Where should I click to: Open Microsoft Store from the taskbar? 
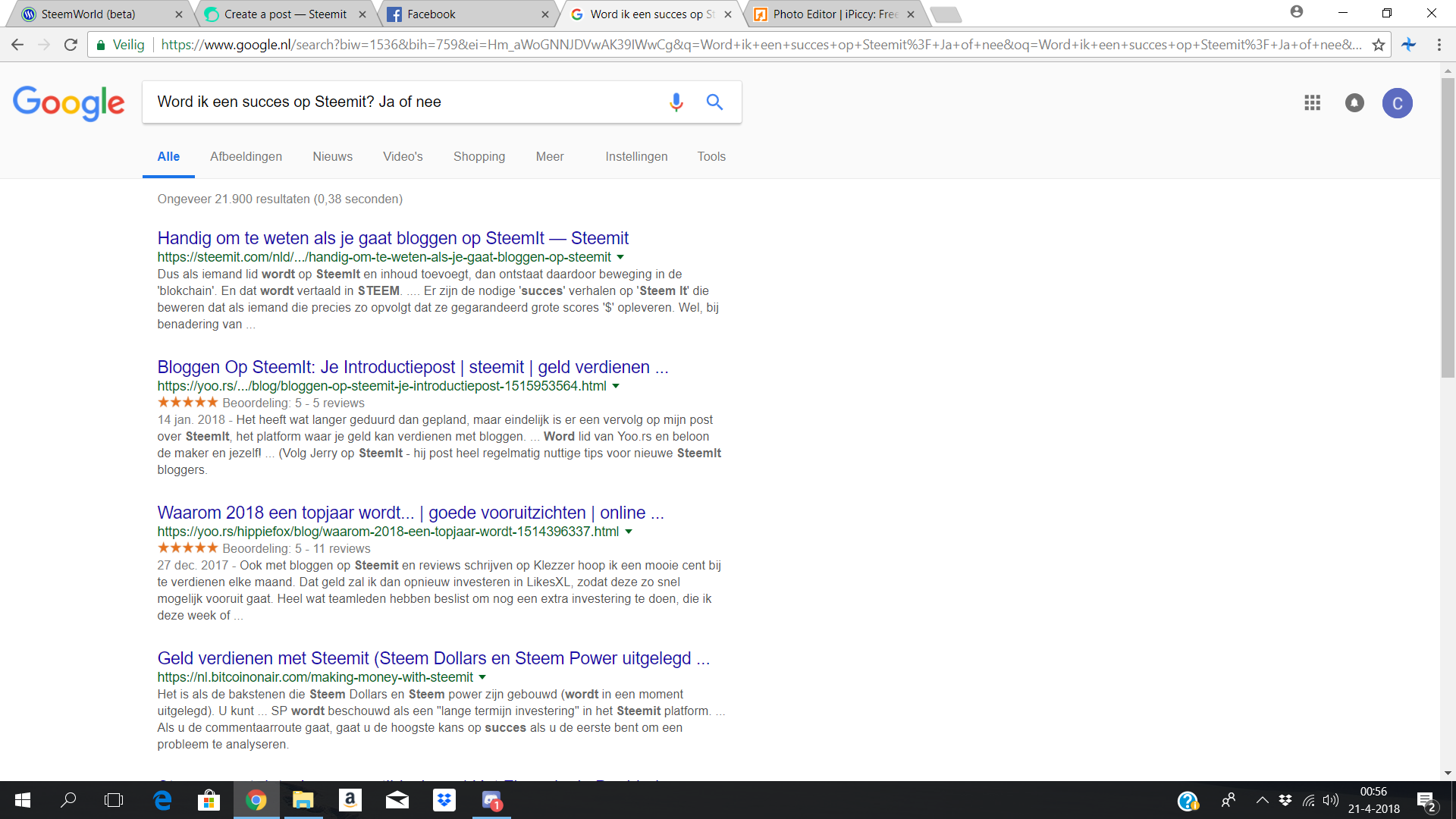tap(209, 800)
